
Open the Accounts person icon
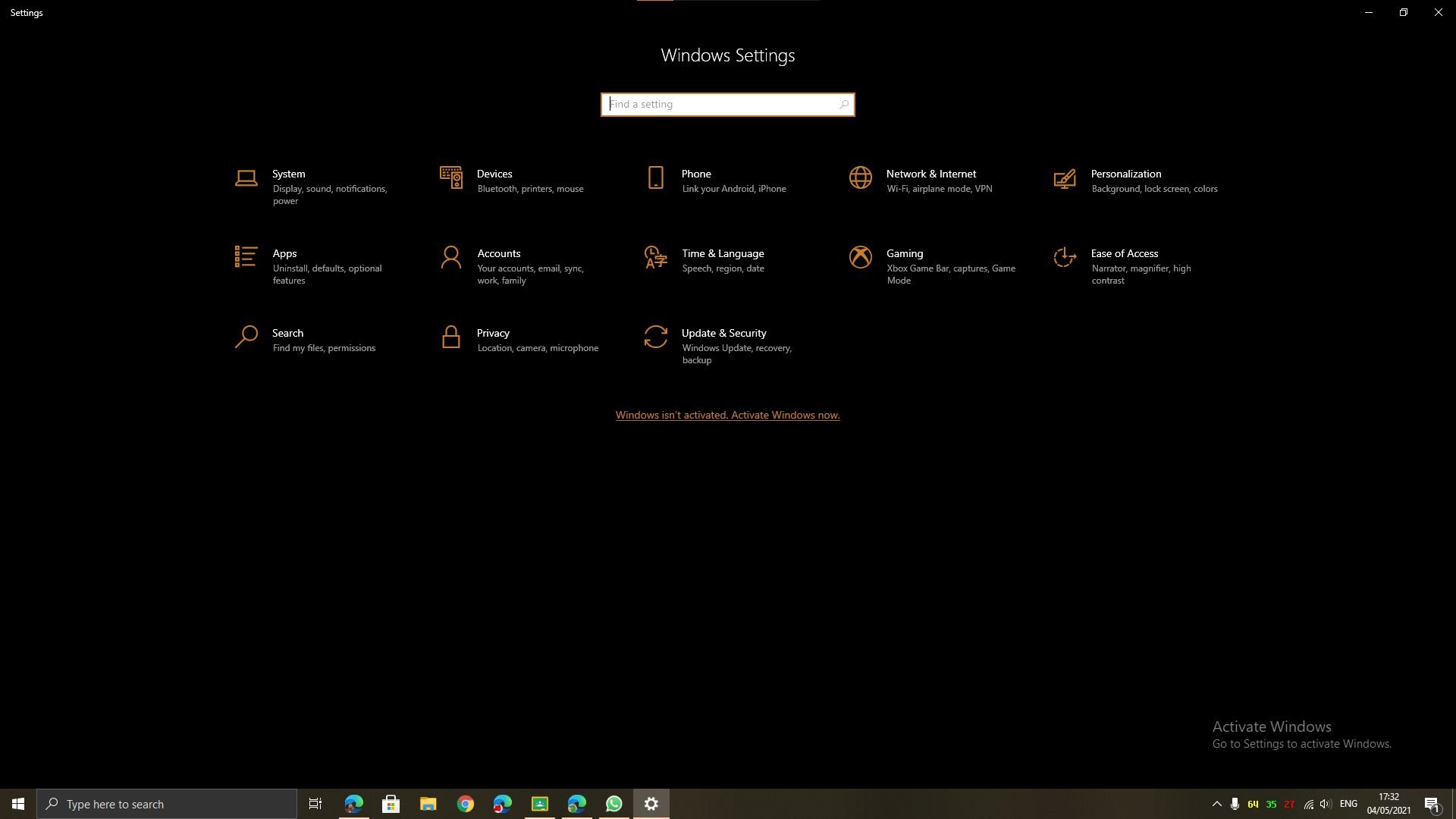[451, 257]
